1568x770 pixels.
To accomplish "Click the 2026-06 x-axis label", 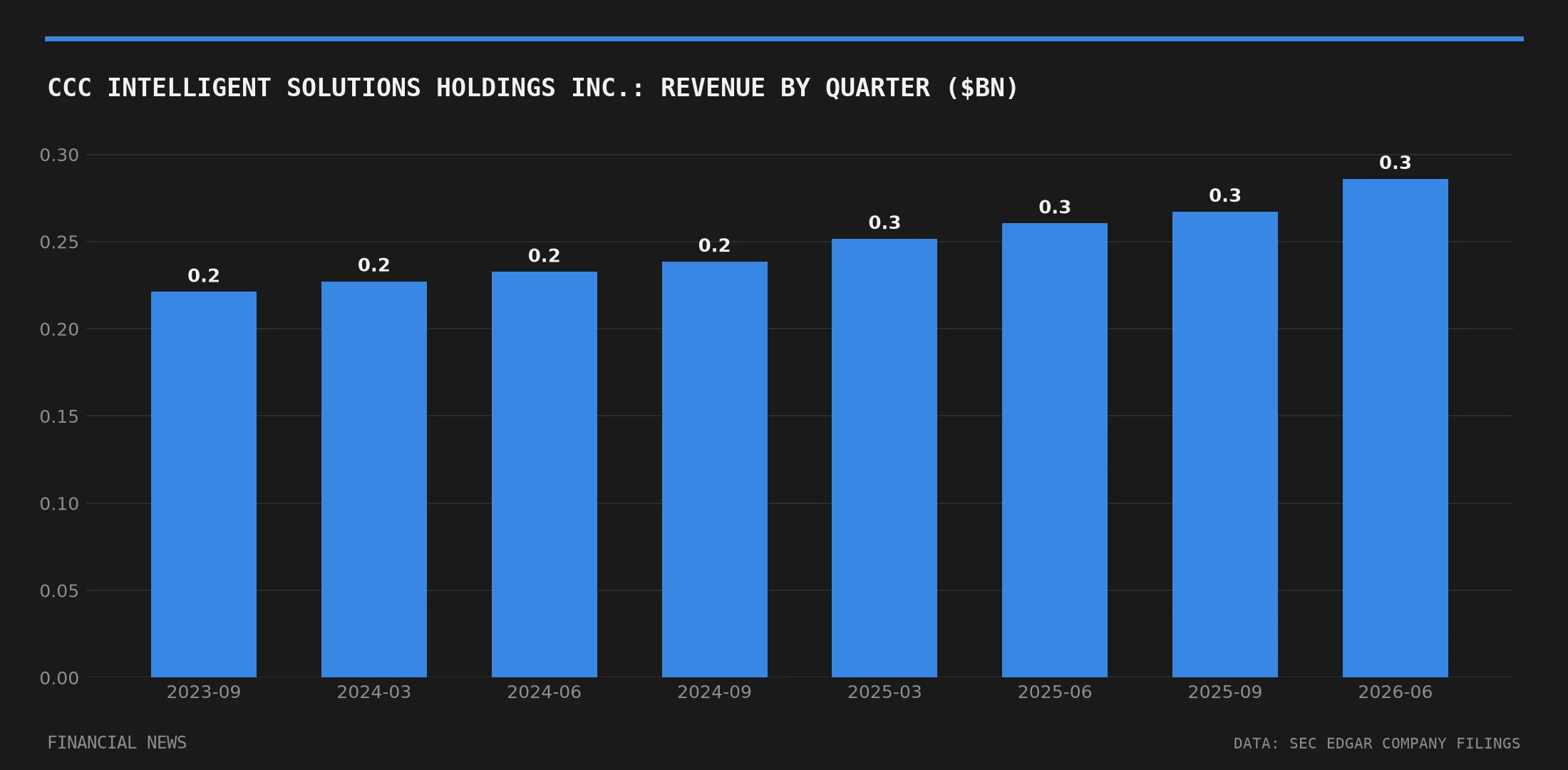I will click(1396, 692).
